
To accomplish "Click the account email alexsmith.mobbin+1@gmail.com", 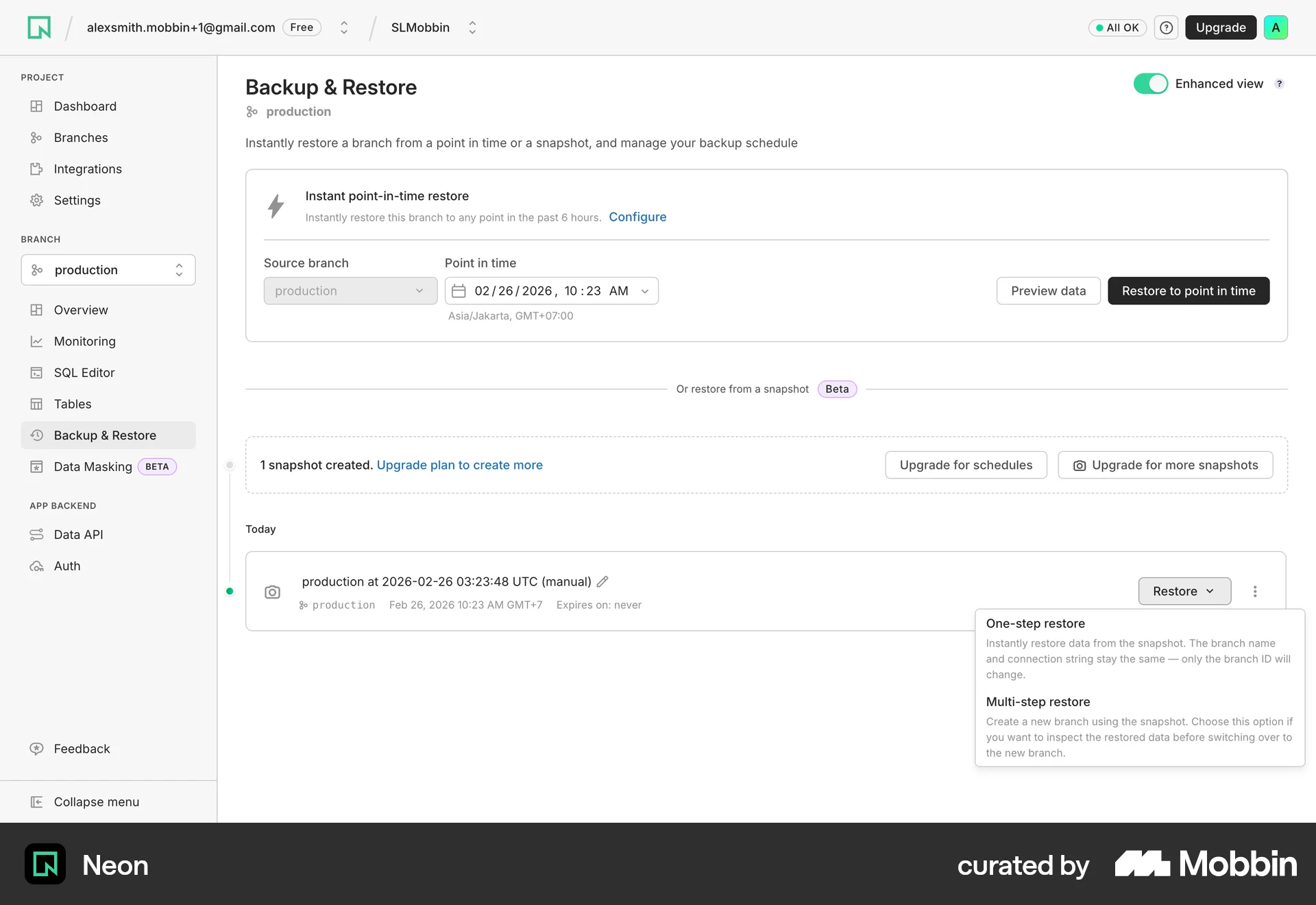I will (181, 27).
